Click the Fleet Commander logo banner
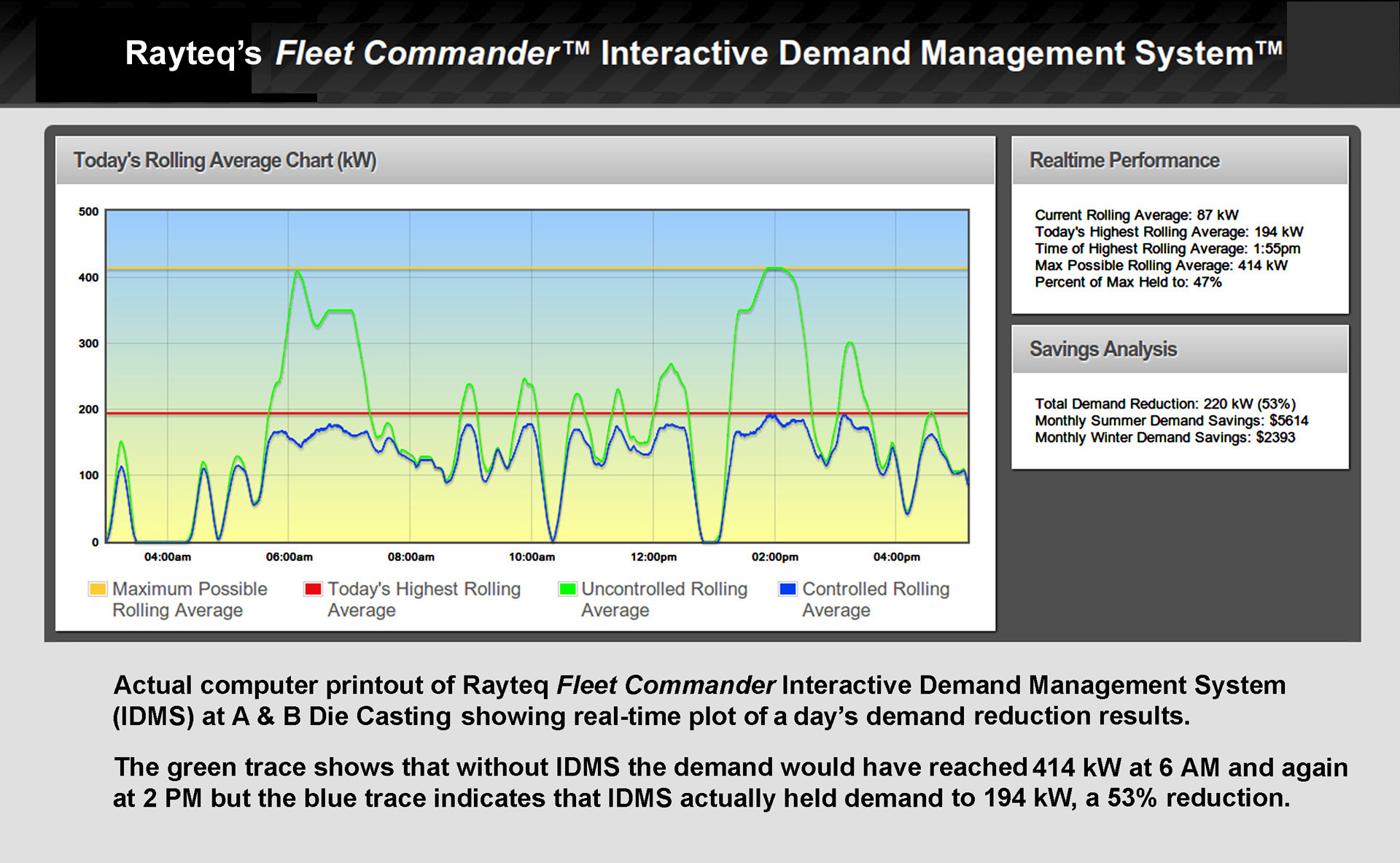This screenshot has height=863, width=1400. [x=700, y=53]
